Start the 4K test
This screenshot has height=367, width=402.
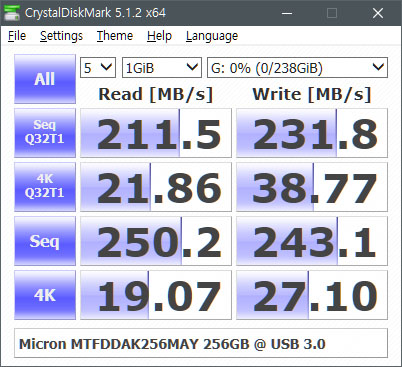[x=45, y=295]
